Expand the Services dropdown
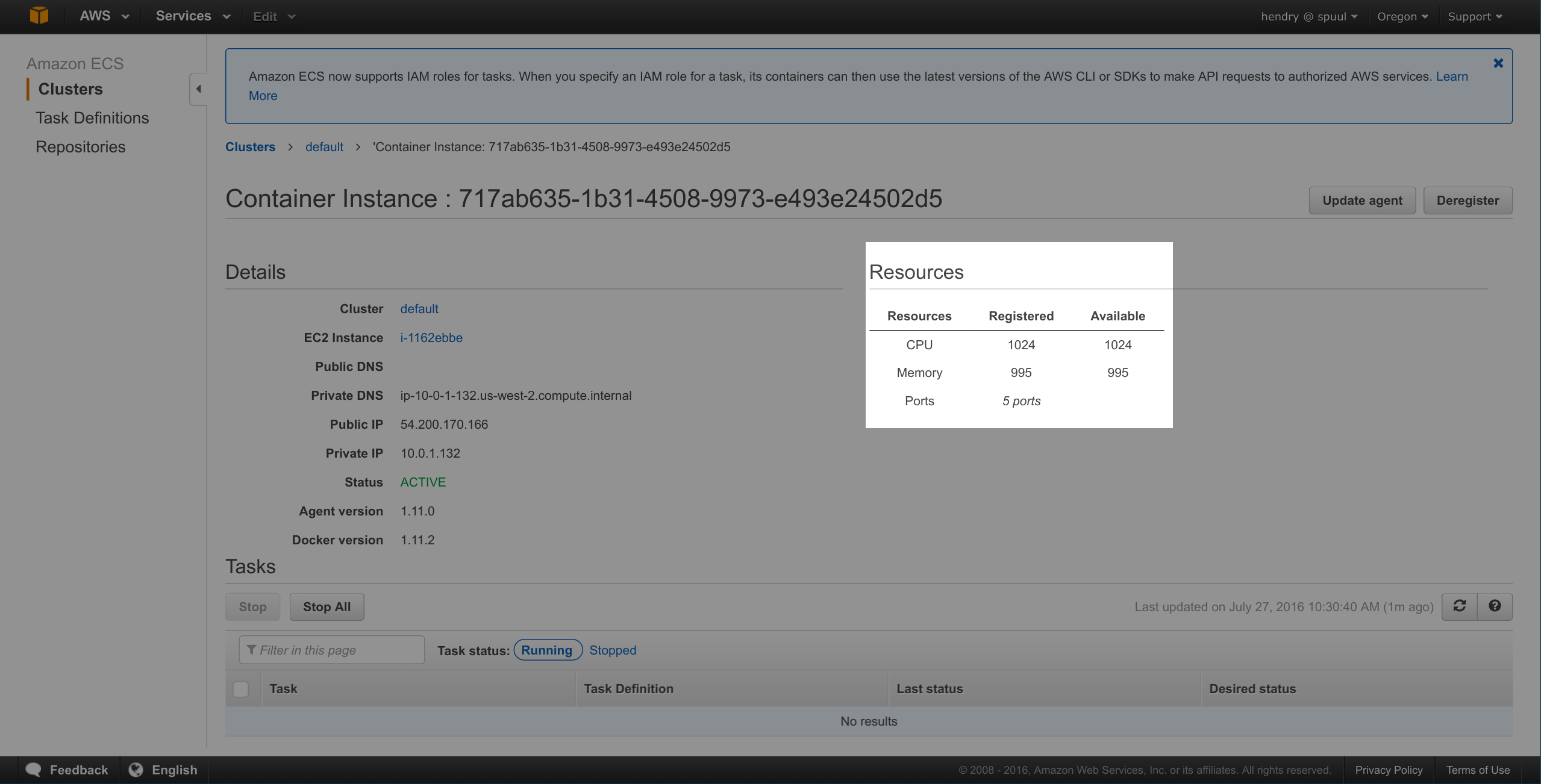1541x784 pixels. tap(193, 16)
